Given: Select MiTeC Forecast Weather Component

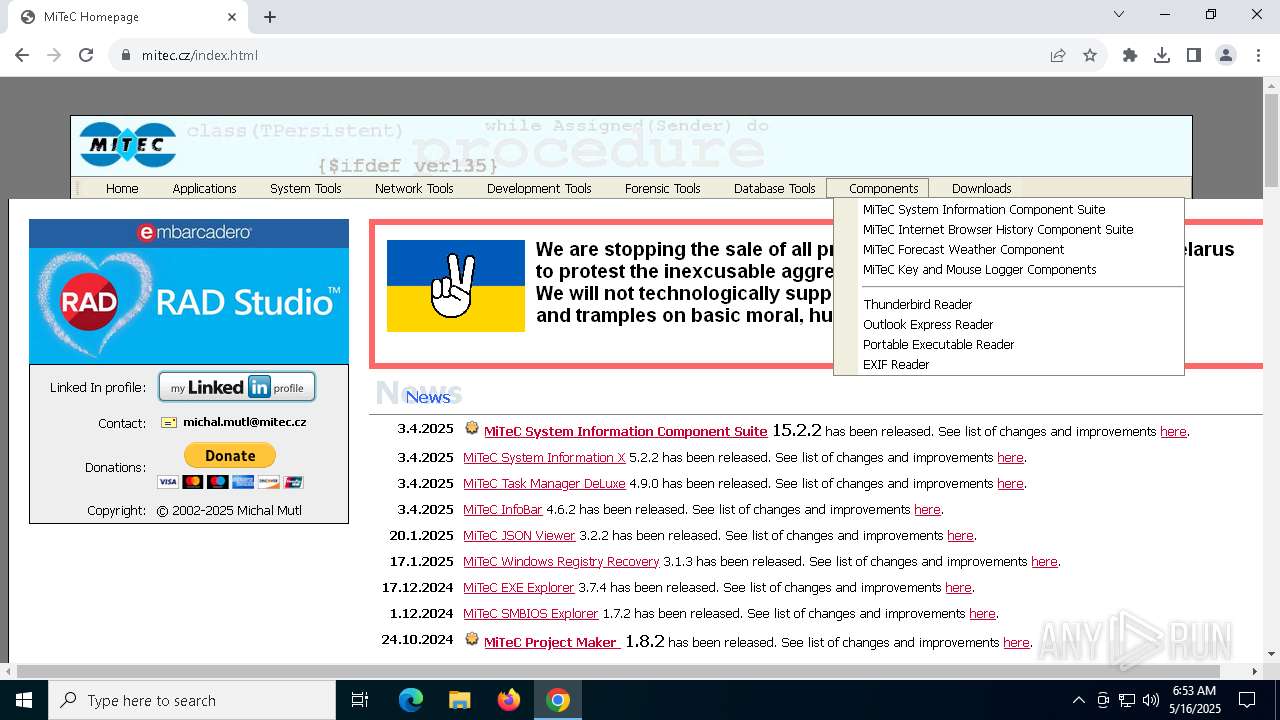Looking at the screenshot, I should (x=963, y=250).
